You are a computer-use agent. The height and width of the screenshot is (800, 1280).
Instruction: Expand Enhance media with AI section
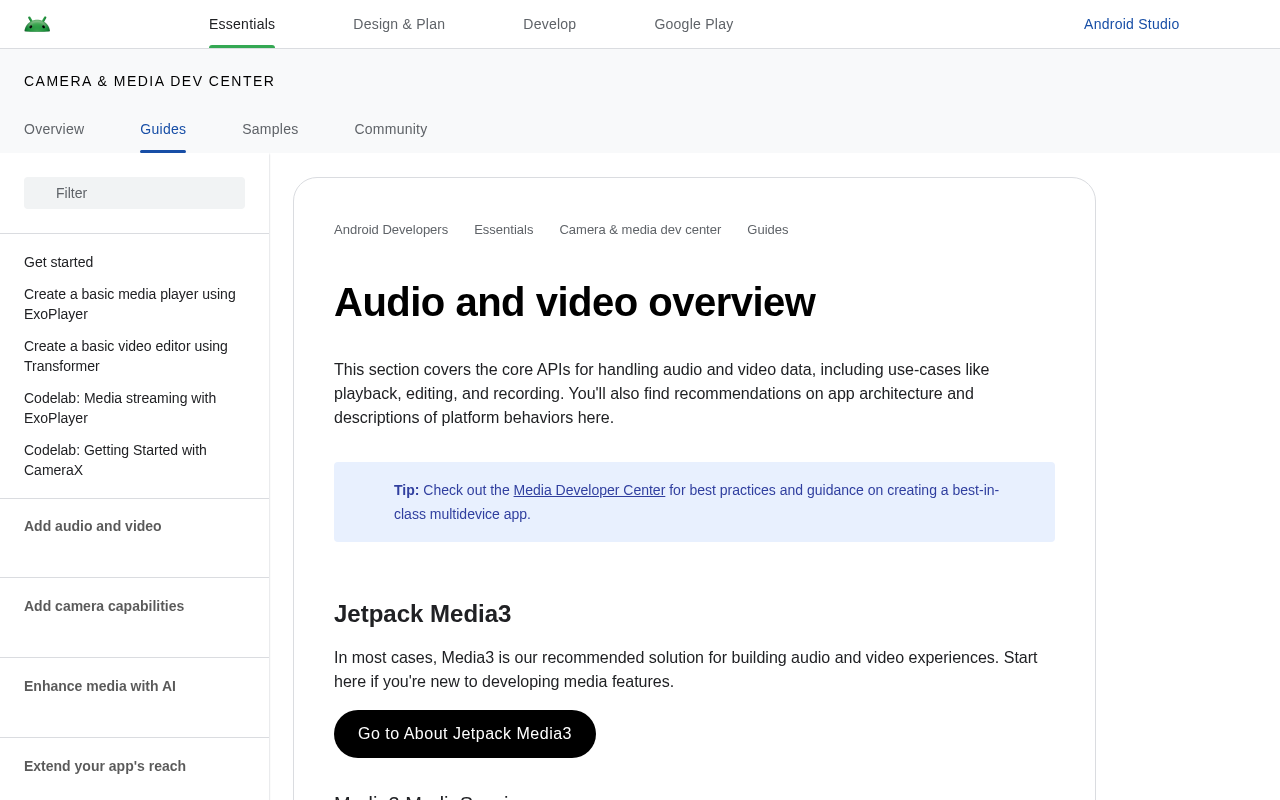click(100, 686)
